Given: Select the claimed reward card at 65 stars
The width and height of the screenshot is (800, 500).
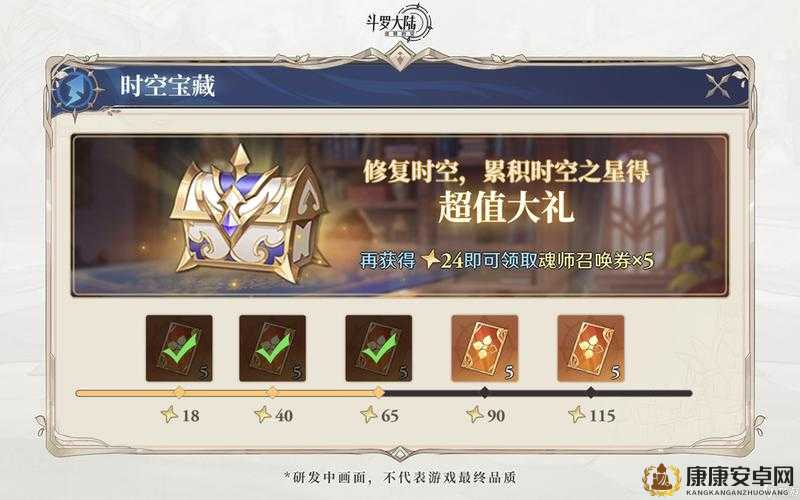Looking at the screenshot, I should point(379,348).
